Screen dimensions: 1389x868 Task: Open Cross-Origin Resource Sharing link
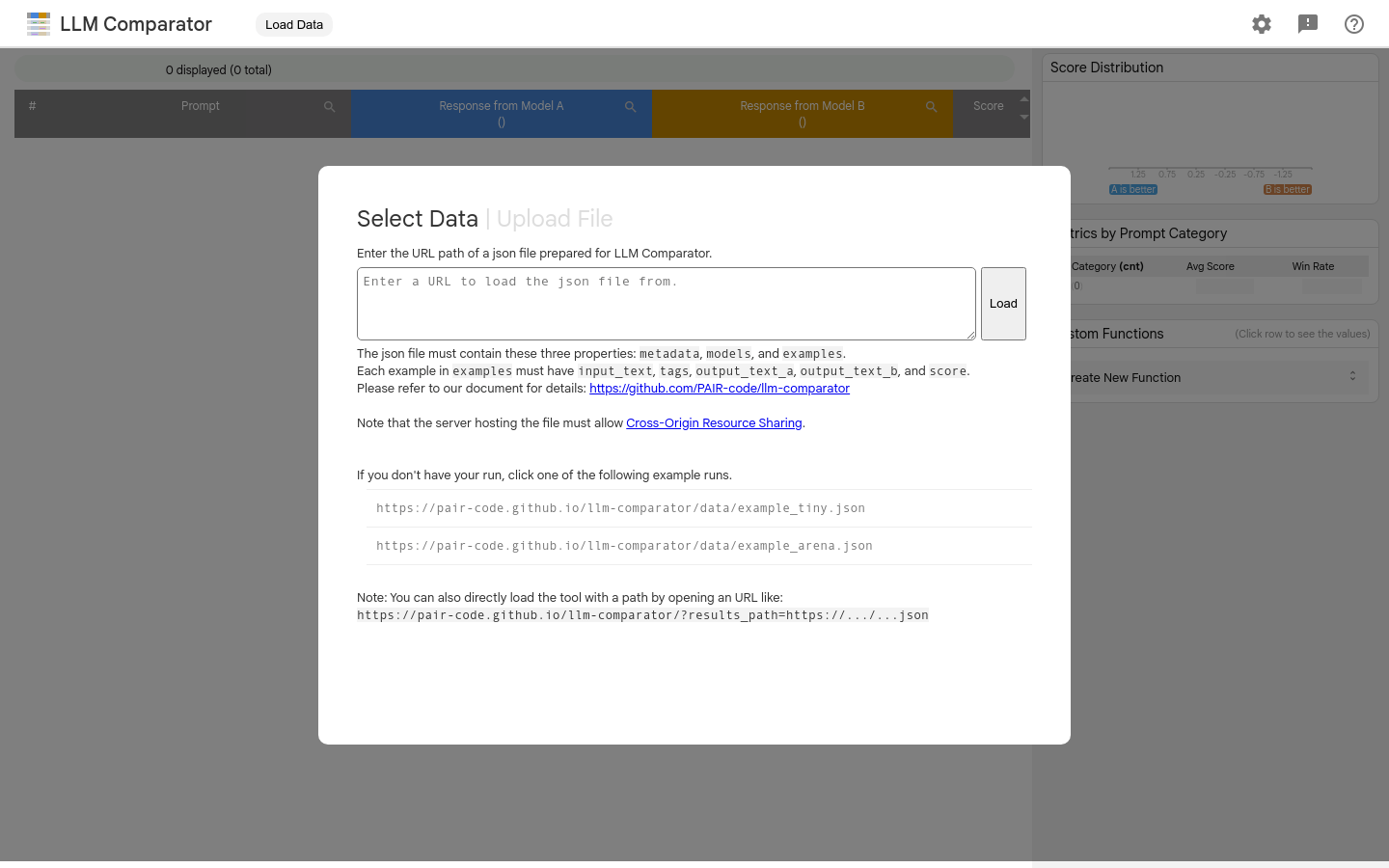714,423
